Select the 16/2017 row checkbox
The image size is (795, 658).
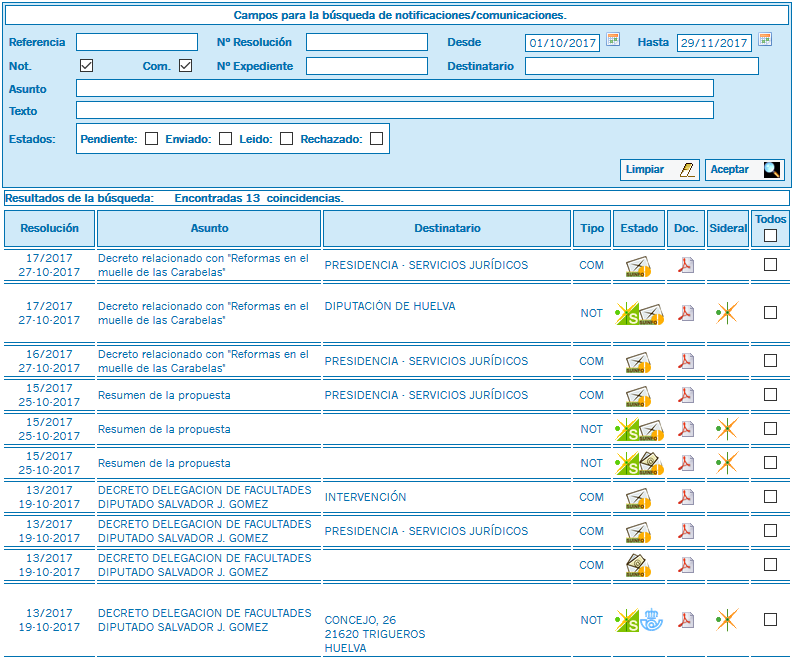pyautogui.click(x=770, y=360)
